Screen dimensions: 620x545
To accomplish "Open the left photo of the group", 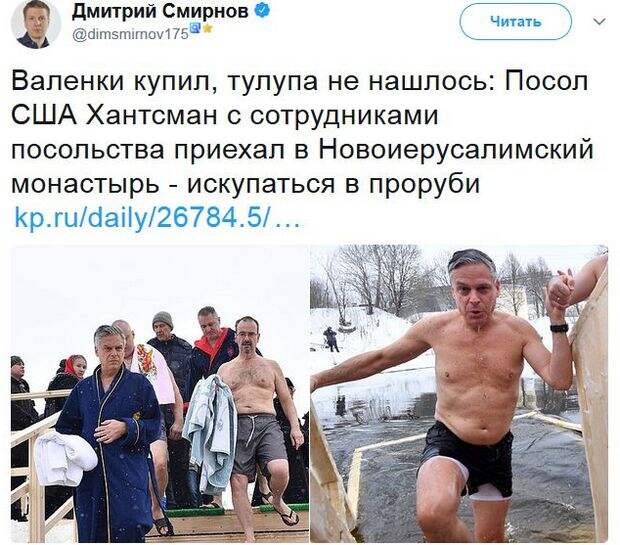I will coord(160,394).
